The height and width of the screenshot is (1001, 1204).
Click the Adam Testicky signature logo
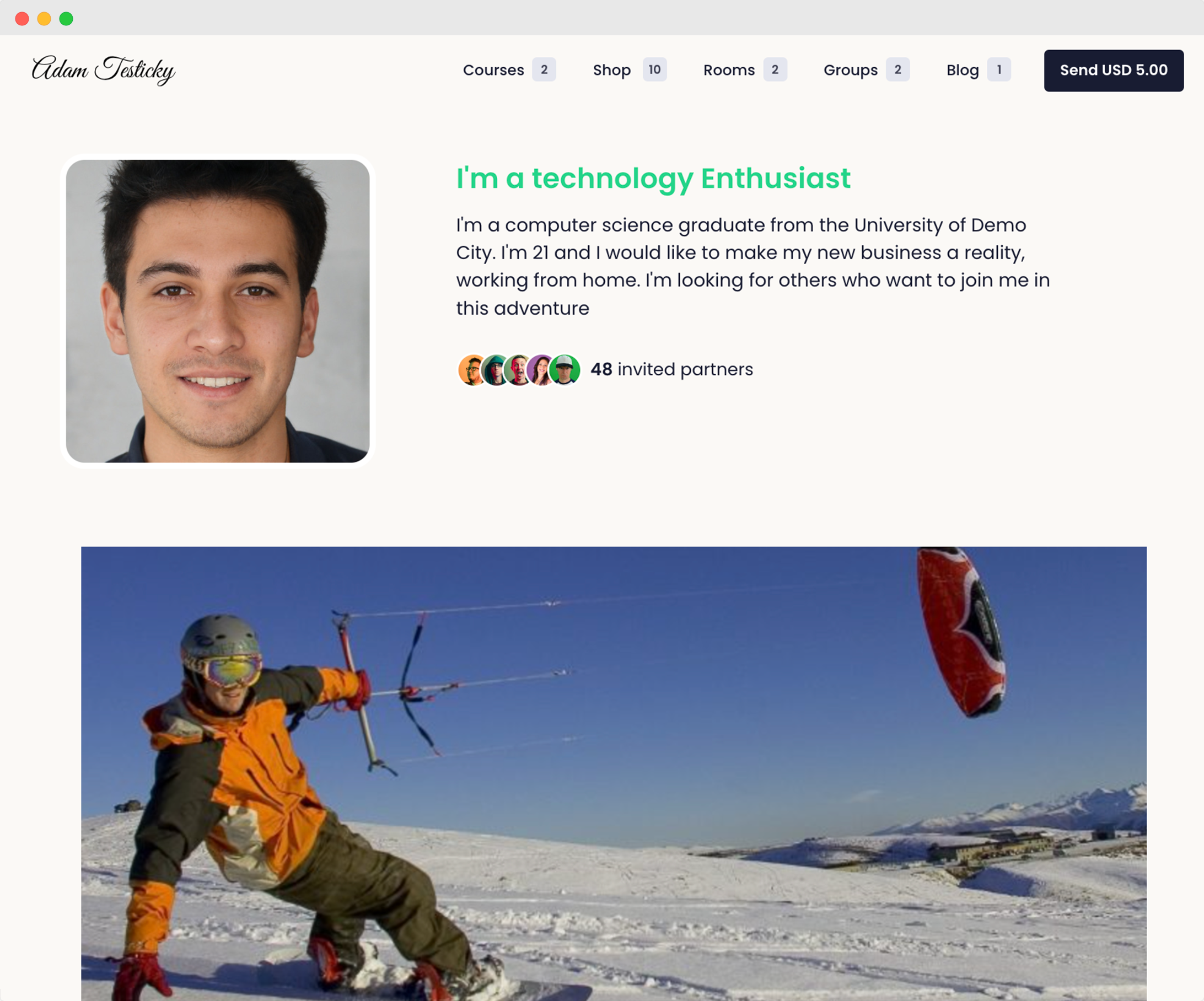click(x=103, y=70)
